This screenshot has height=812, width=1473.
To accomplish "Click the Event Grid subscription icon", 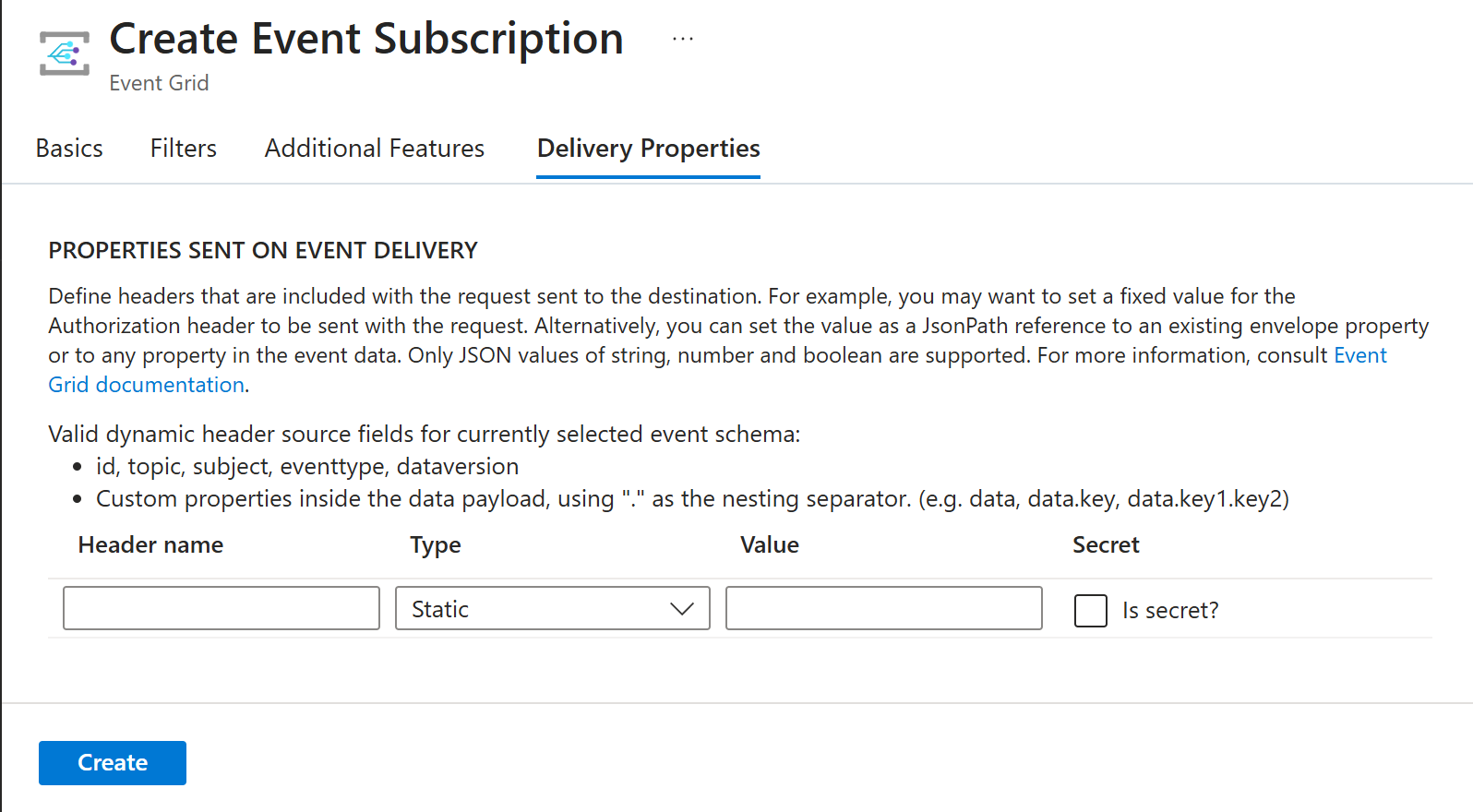I will coord(65,54).
